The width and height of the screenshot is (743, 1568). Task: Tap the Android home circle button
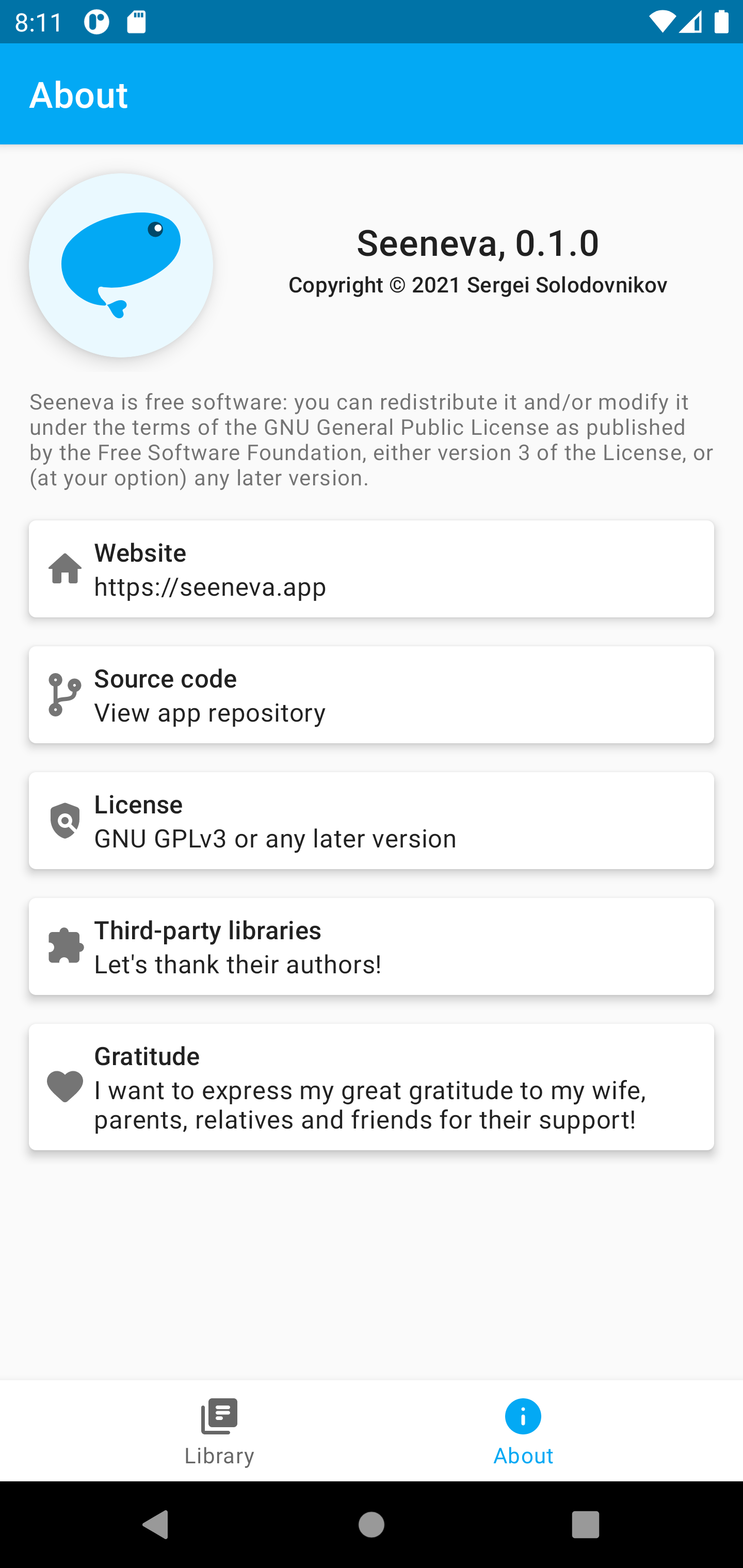click(x=372, y=1525)
